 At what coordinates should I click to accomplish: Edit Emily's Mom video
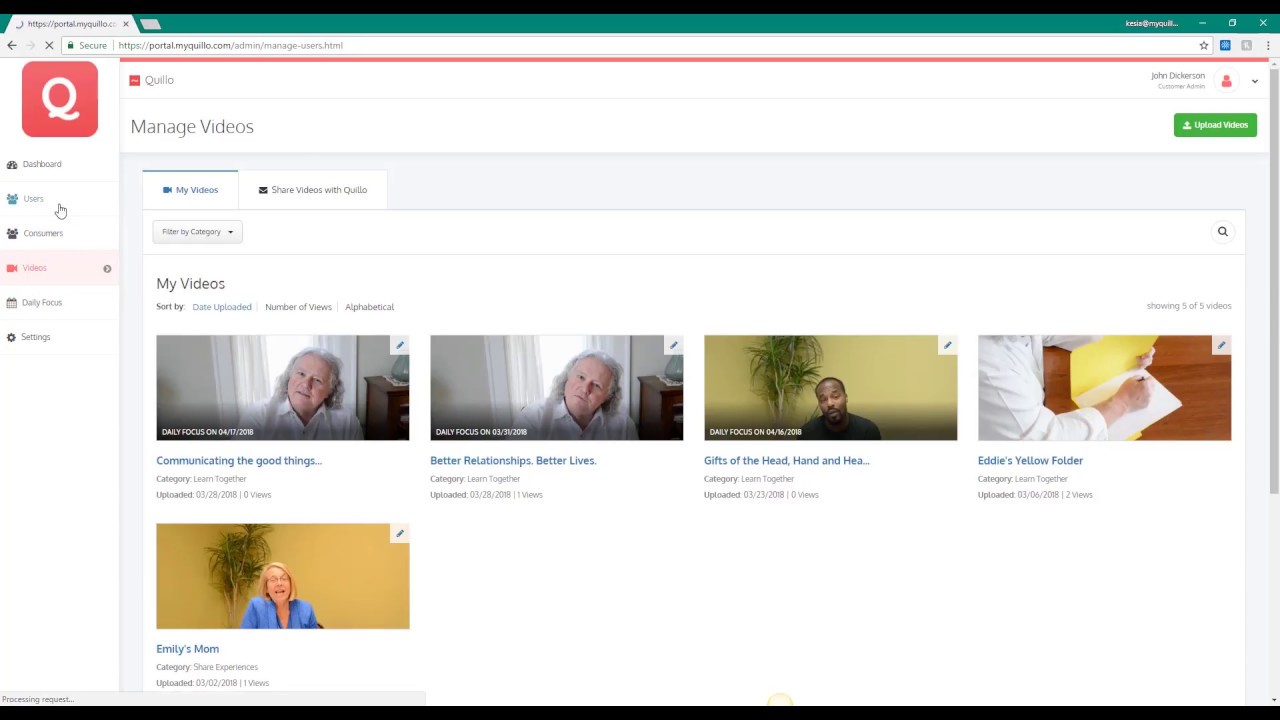pyautogui.click(x=400, y=533)
